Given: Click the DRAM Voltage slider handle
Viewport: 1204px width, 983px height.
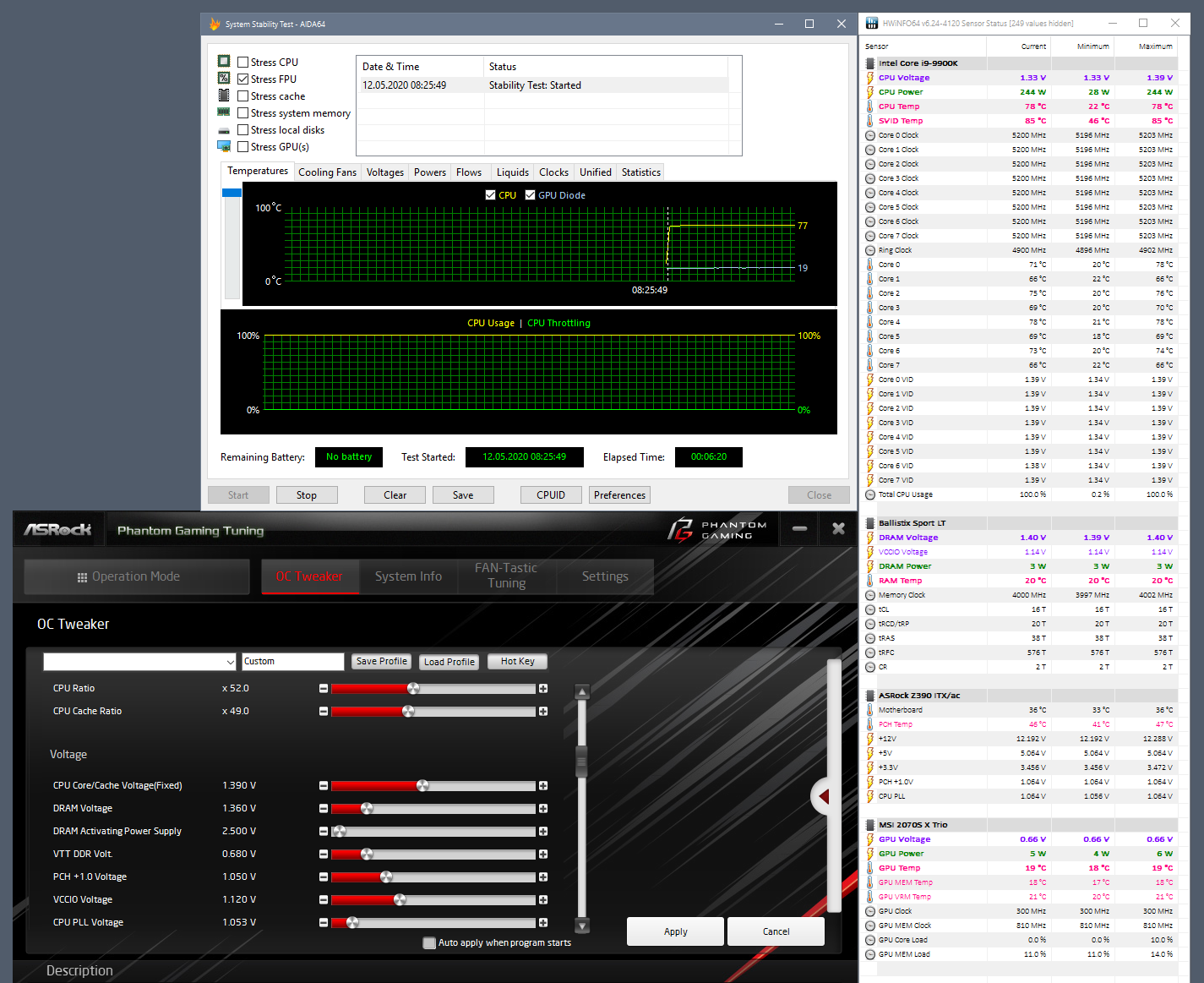Looking at the screenshot, I should click(367, 809).
